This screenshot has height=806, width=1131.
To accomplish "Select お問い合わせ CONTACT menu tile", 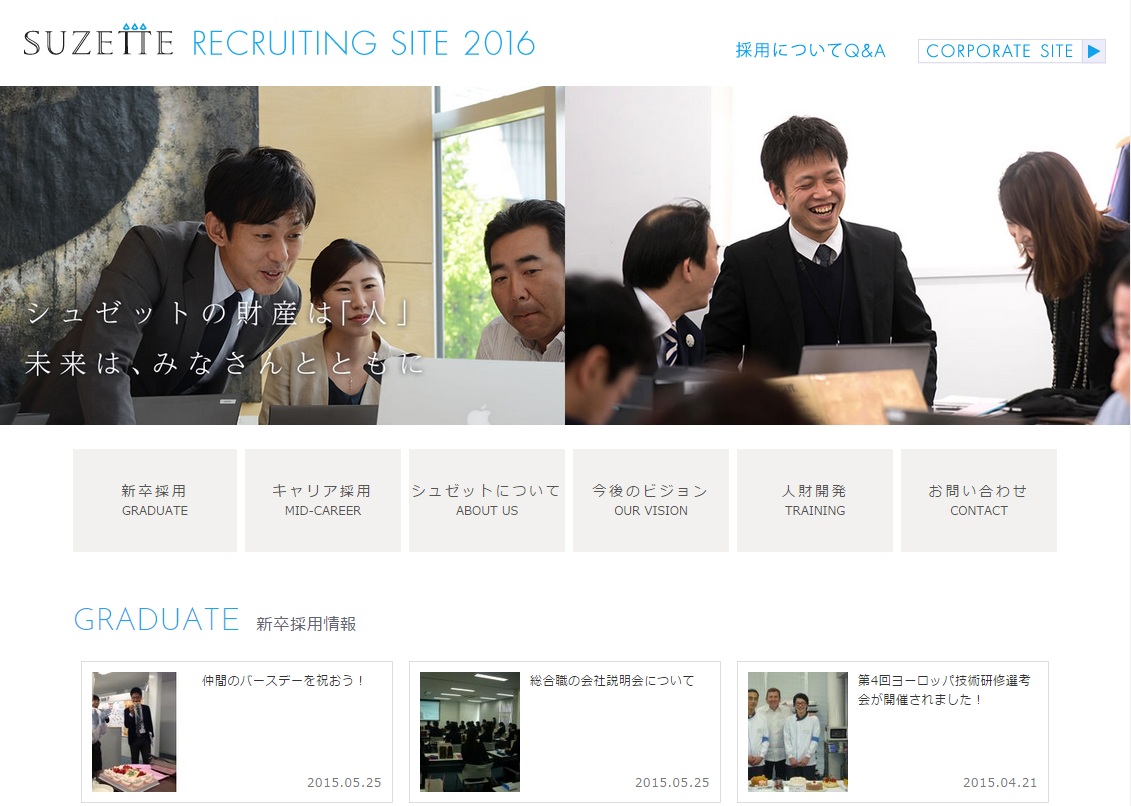I will pos(979,500).
